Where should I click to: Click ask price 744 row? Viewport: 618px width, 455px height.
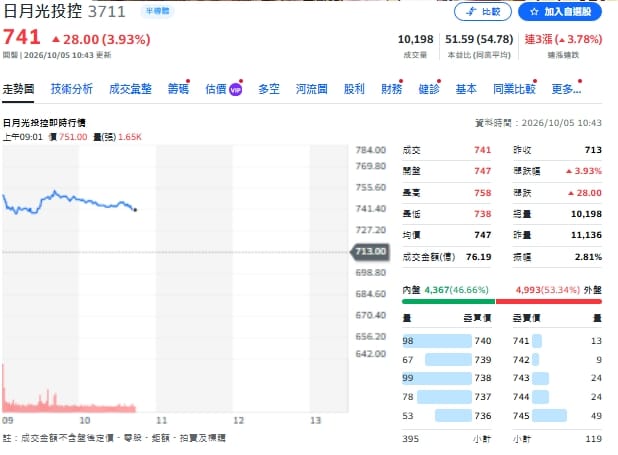coord(557,397)
